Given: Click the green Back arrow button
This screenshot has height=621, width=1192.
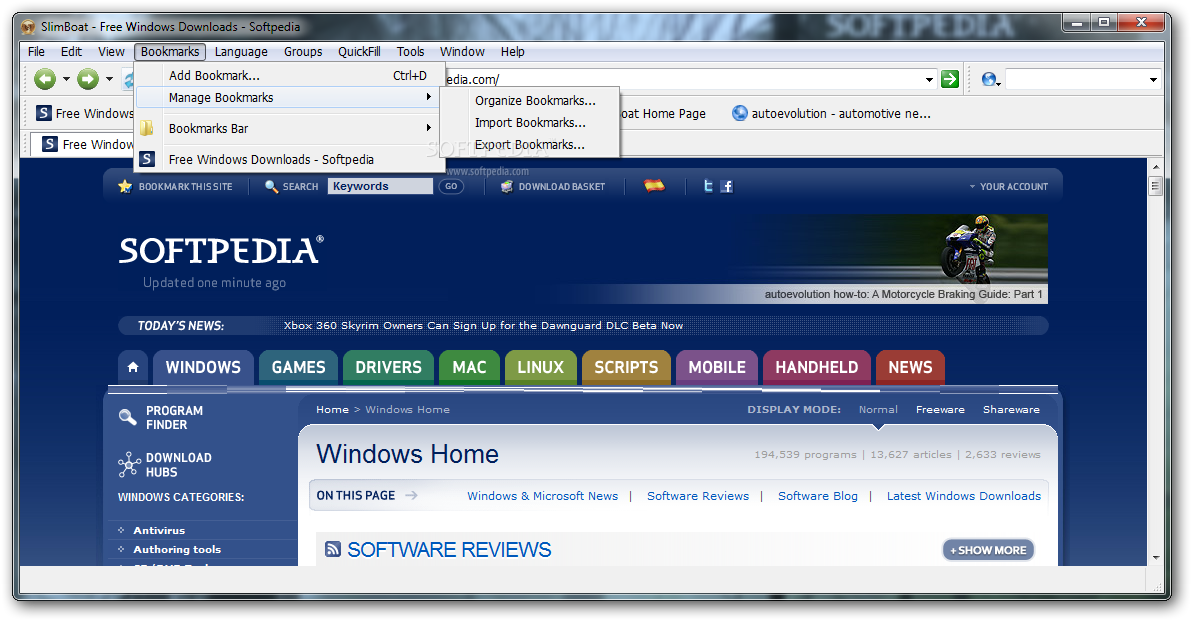Looking at the screenshot, I should tap(45, 79).
